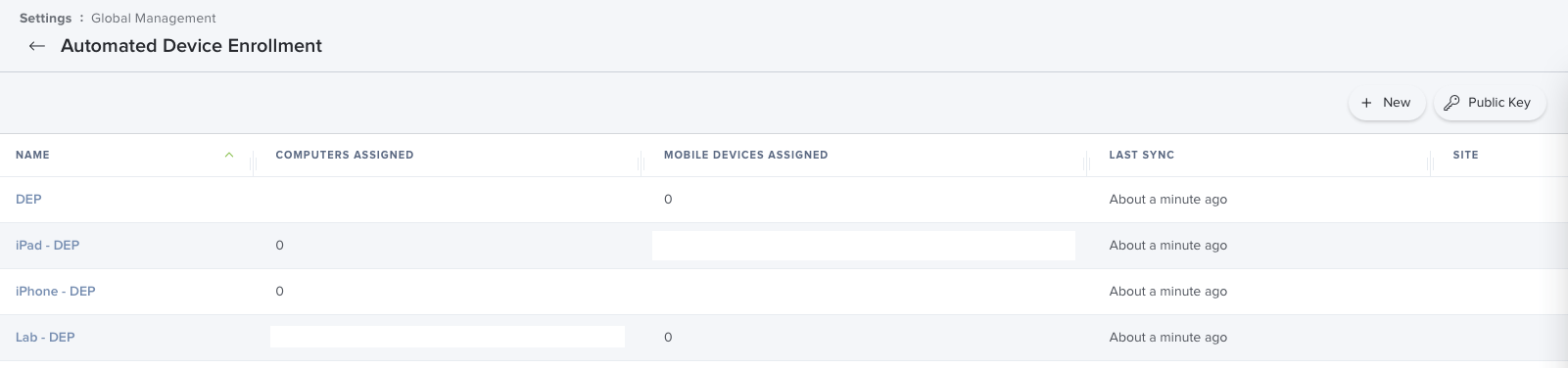This screenshot has width=1568, height=368.
Task: Click the plus icon on New button
Action: 1366,103
